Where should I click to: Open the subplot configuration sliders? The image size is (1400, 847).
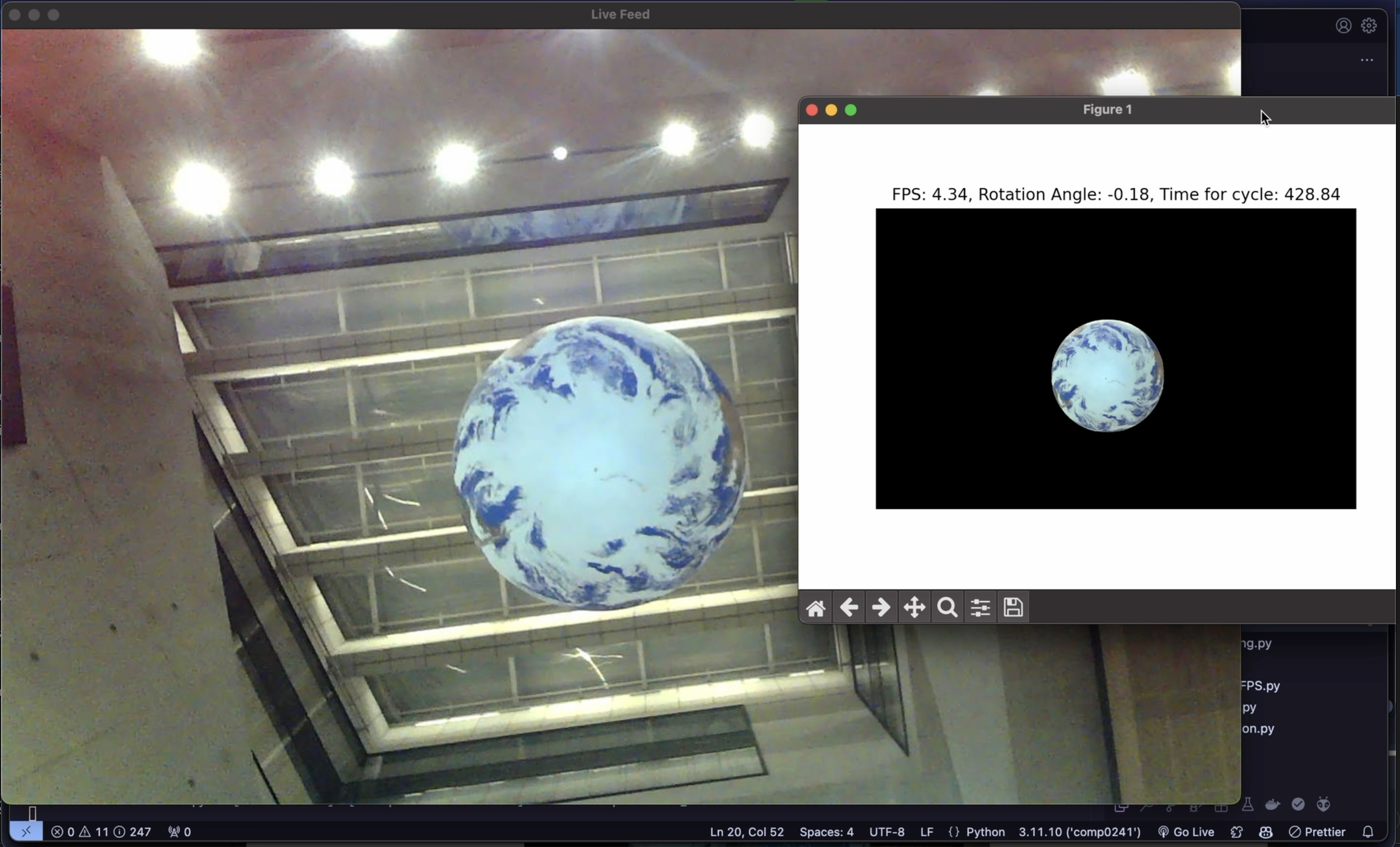click(x=980, y=607)
